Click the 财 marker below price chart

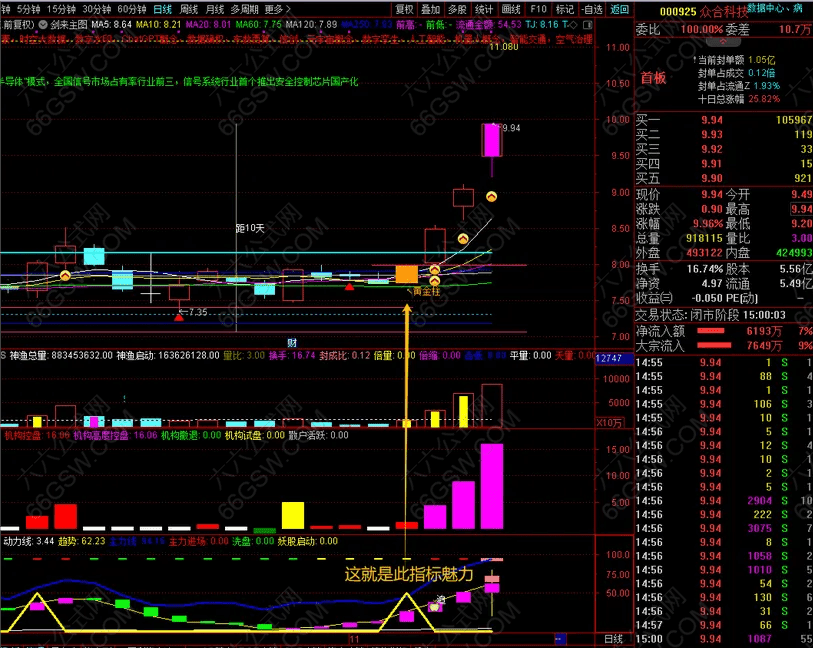[x=292, y=343]
